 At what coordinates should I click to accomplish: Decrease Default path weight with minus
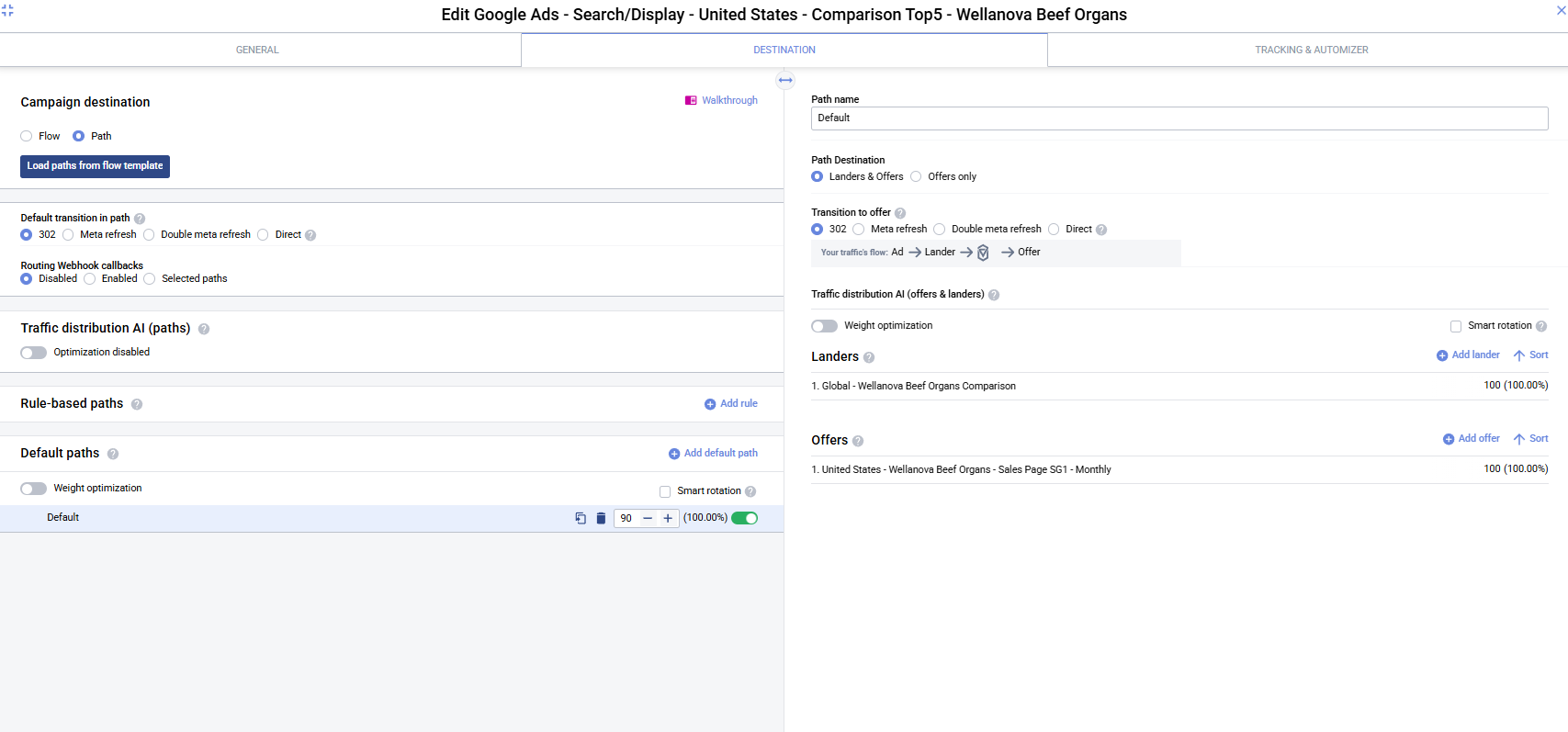tap(648, 518)
